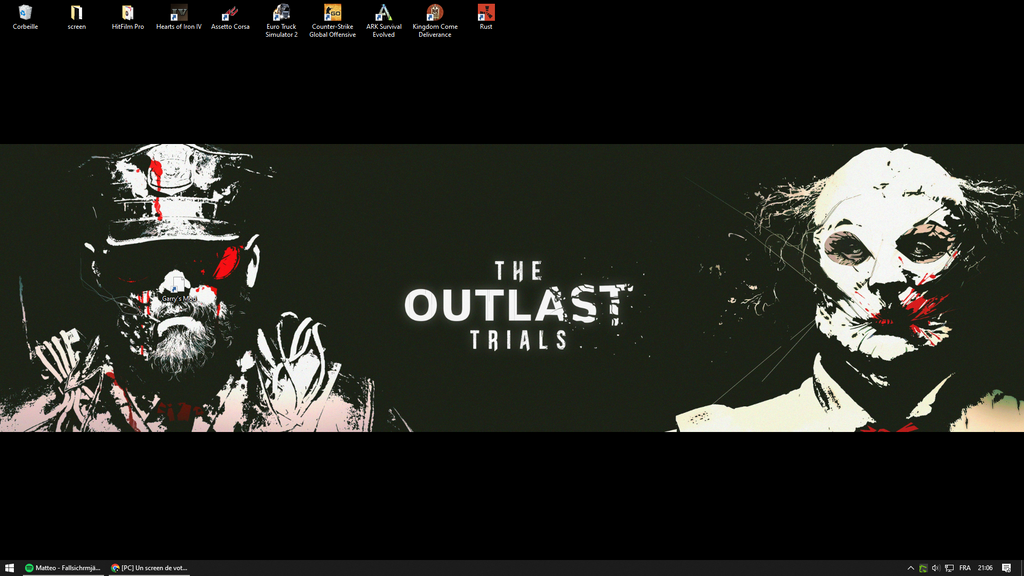Select the Garry's Mod desktop shortcut
This screenshot has height=576, width=1024.
(x=178, y=289)
